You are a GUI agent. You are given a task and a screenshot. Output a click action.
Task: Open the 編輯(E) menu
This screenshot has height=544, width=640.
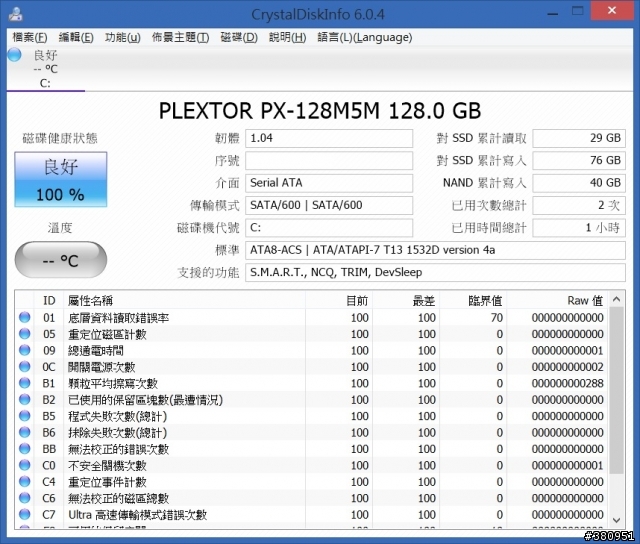76,38
